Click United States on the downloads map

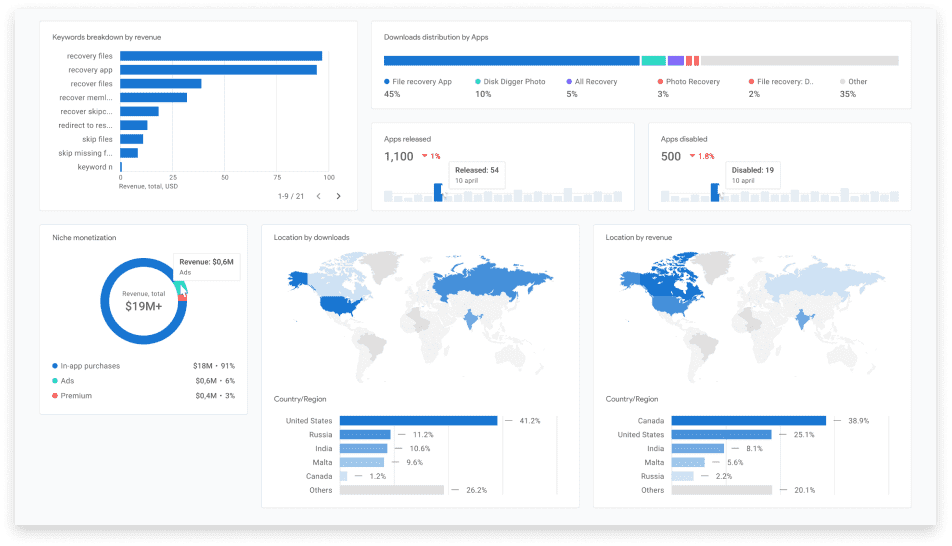coord(333,304)
